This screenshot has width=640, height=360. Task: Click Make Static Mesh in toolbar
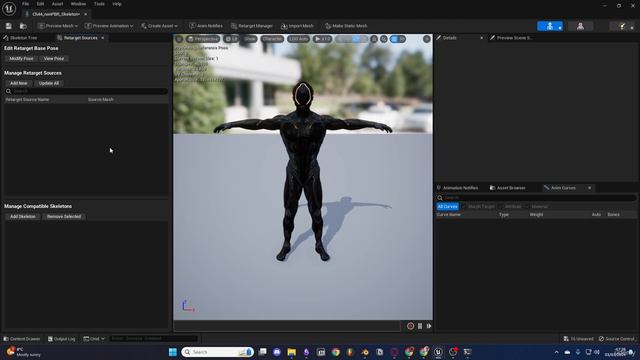point(346,26)
